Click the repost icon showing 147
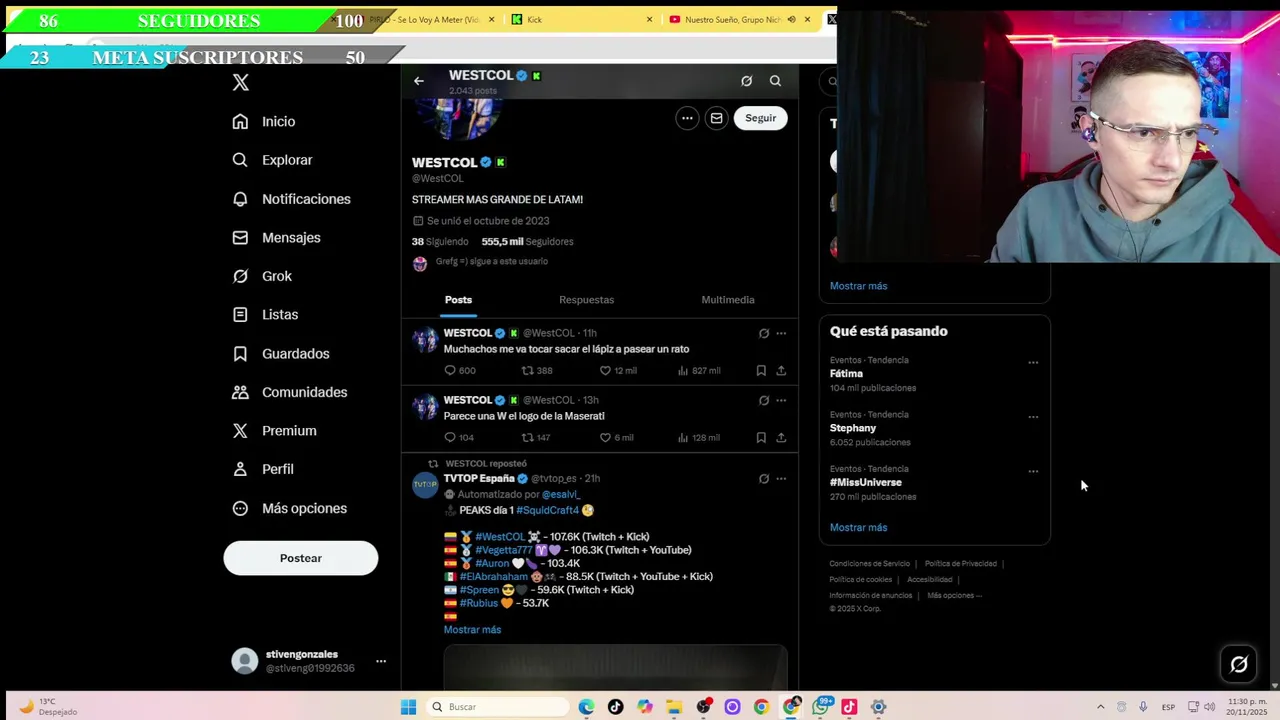Viewport: 1280px width, 720px height. tap(527, 438)
